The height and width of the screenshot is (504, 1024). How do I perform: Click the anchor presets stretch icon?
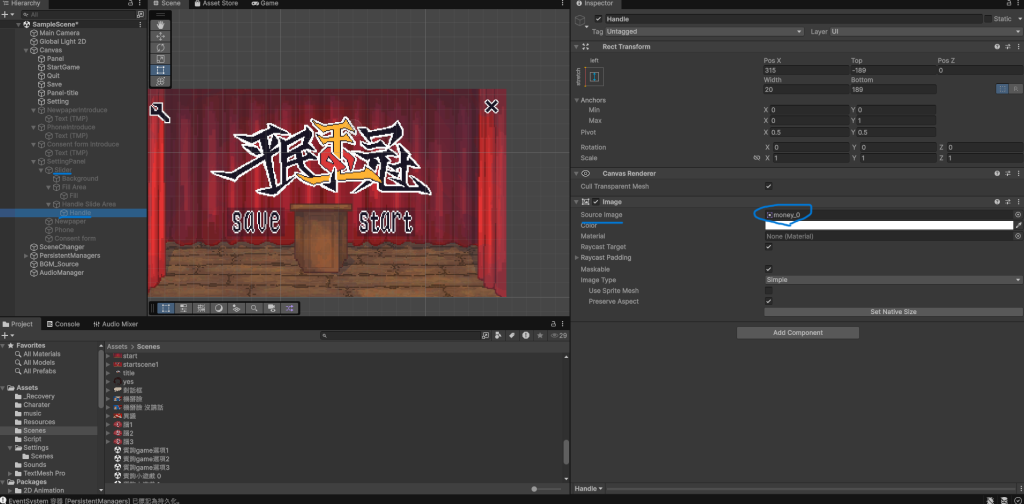(x=594, y=78)
